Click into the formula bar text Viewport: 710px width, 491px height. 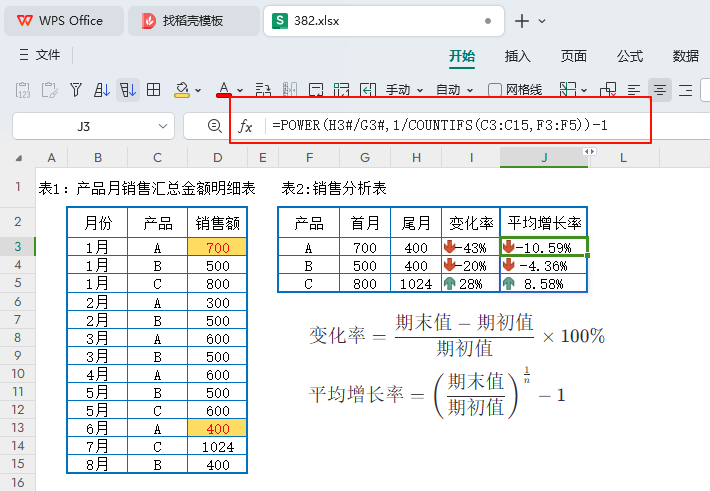tap(439, 125)
